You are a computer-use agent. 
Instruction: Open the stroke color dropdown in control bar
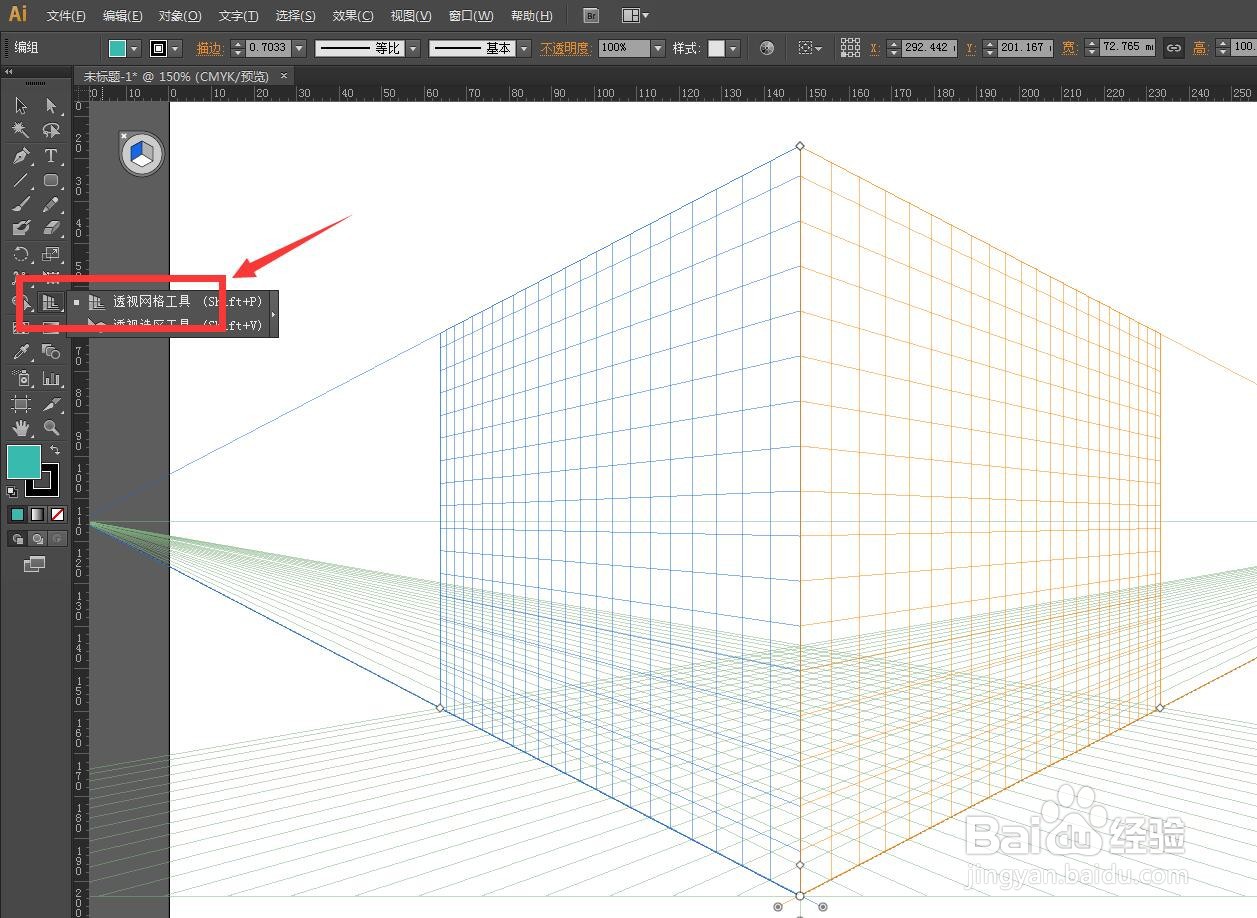(x=176, y=48)
